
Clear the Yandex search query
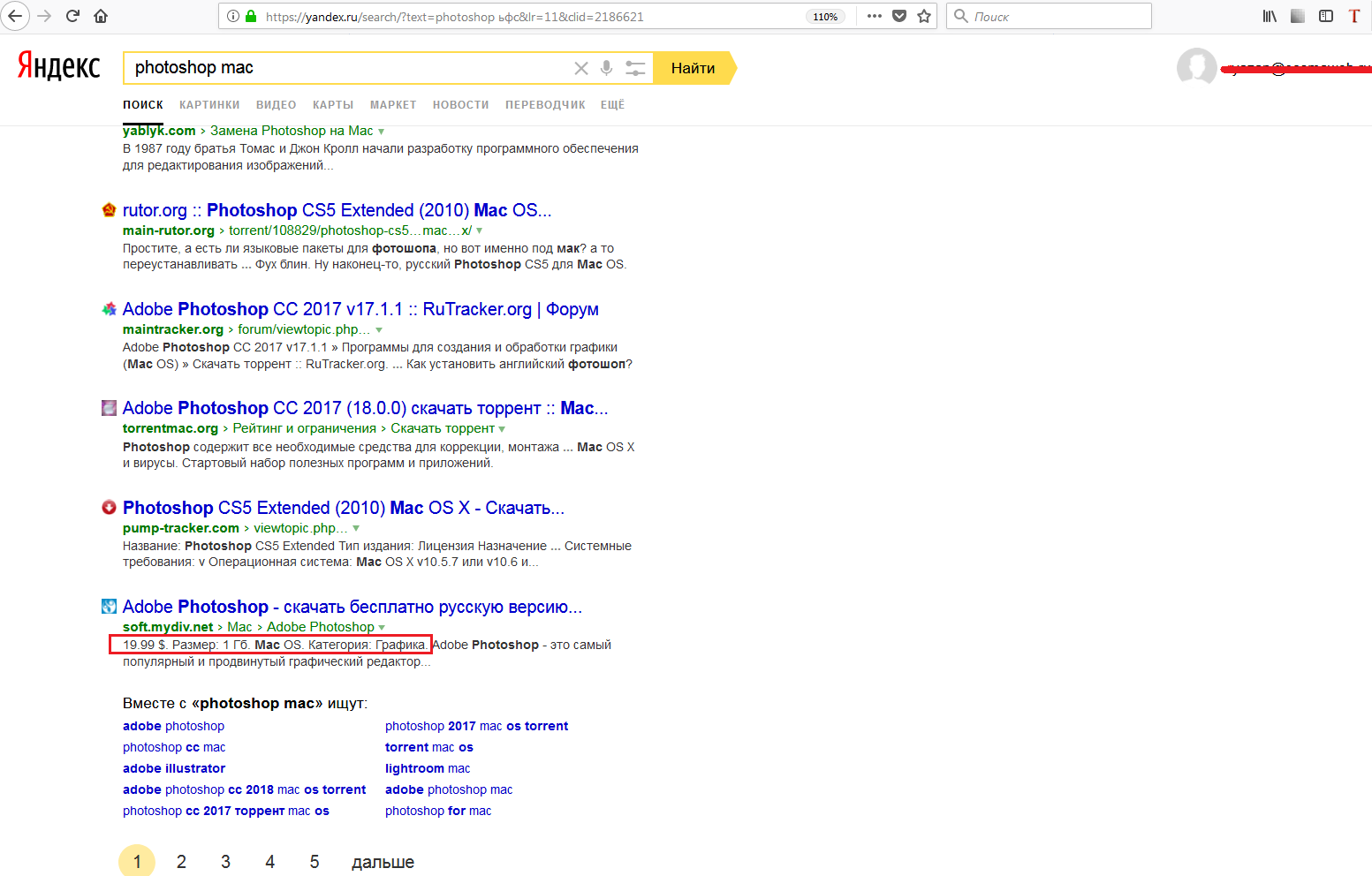coord(581,68)
